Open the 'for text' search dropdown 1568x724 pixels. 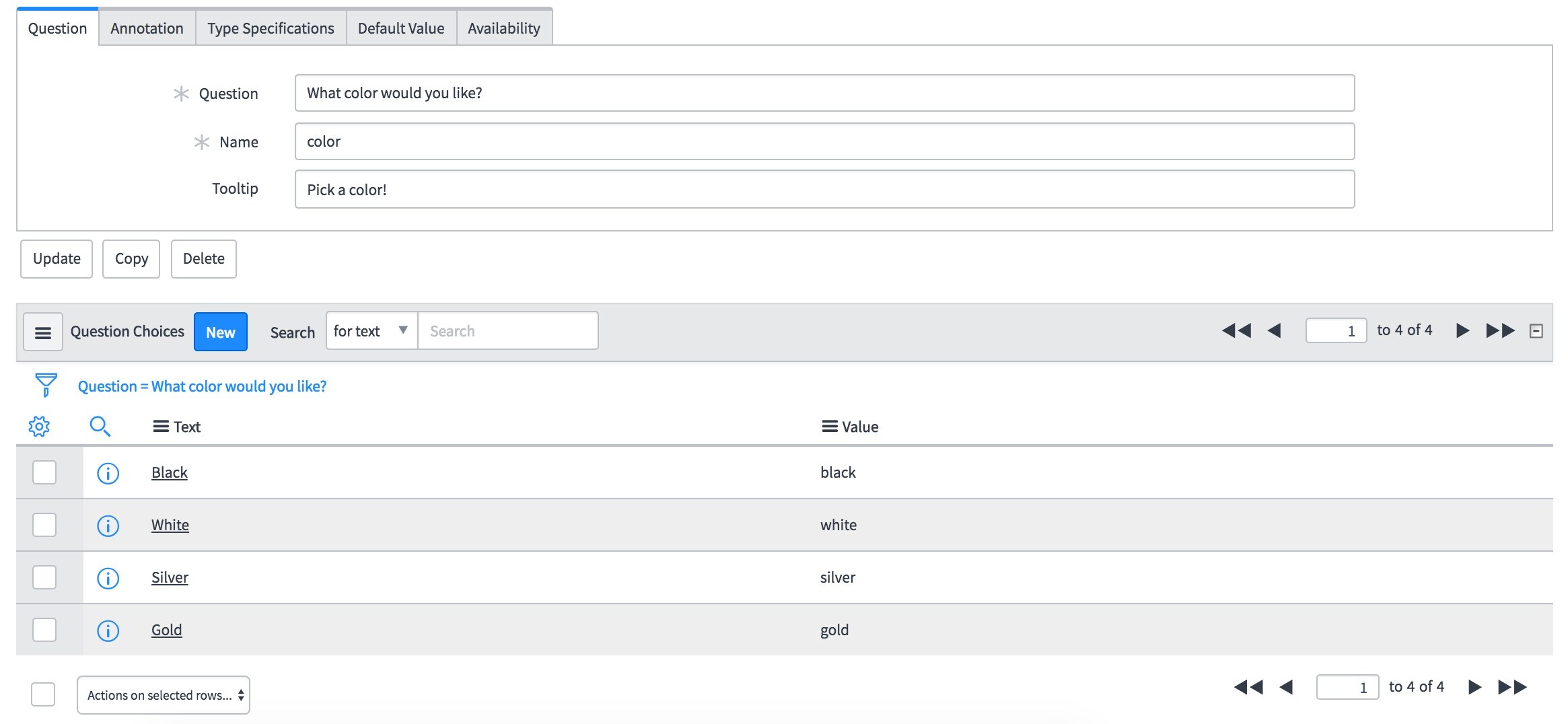click(x=370, y=330)
